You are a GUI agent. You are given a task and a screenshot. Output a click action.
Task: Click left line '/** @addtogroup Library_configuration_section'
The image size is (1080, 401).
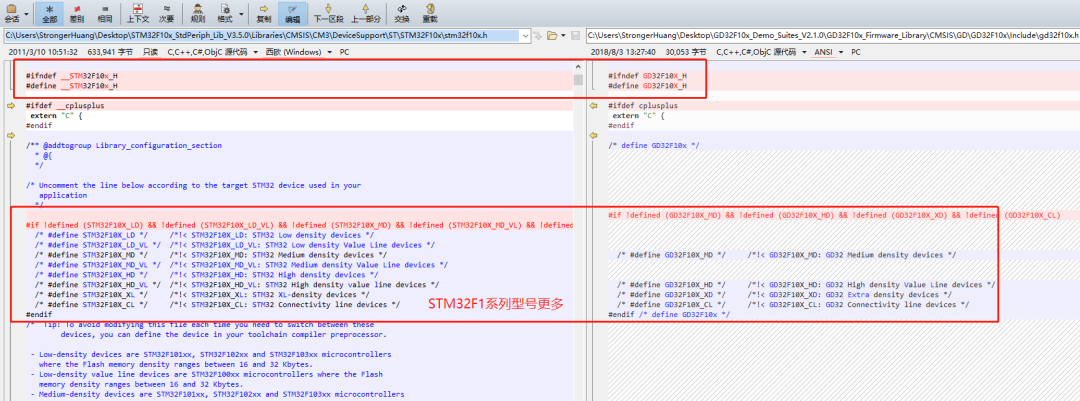pyautogui.click(x=124, y=146)
